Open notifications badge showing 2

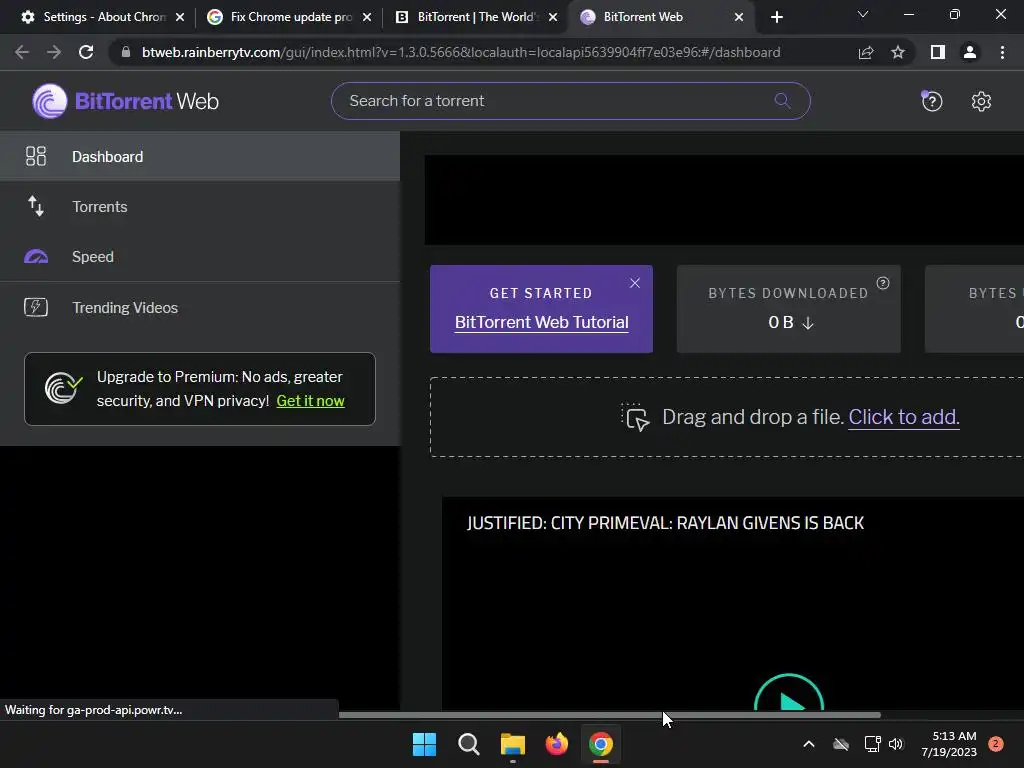pos(995,744)
